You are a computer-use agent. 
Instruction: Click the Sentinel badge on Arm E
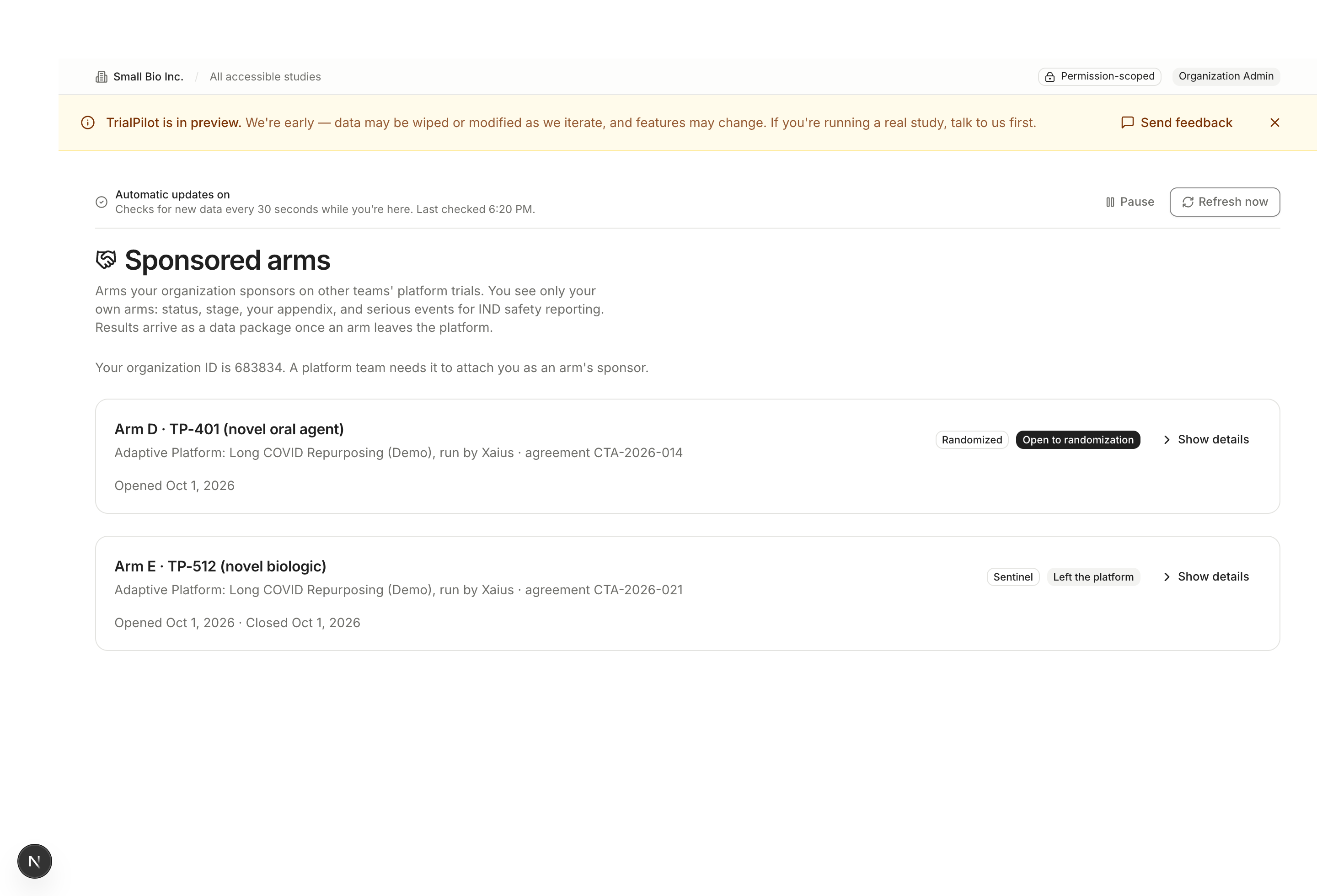(1013, 577)
